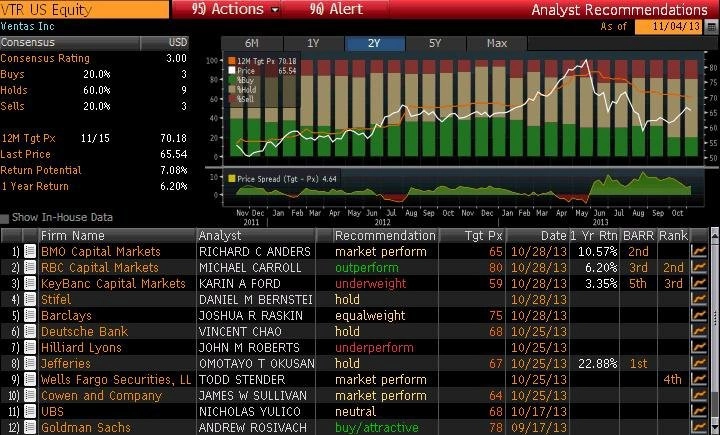Open Goldman Sachs firm link

[x=86, y=427]
